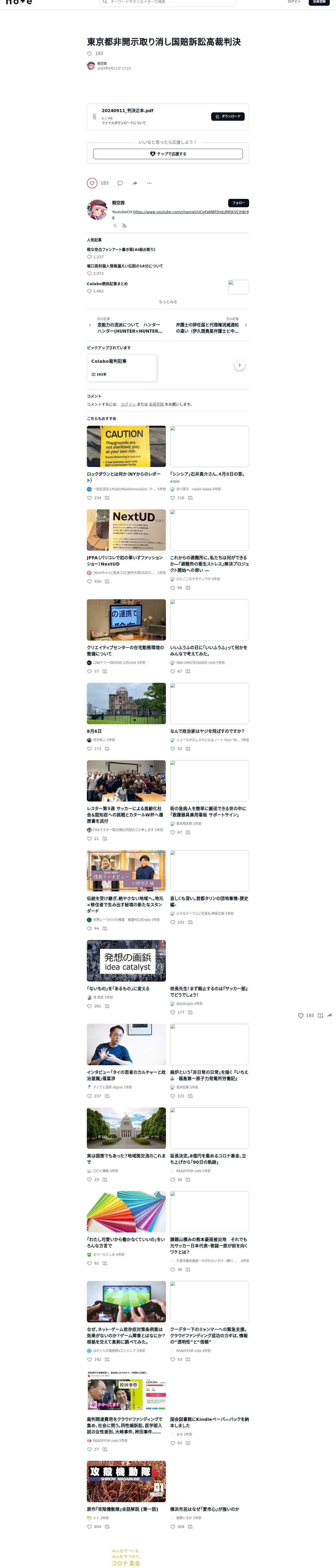
Task: Like the article with the circled heart button
Action: pyautogui.click(x=92, y=183)
